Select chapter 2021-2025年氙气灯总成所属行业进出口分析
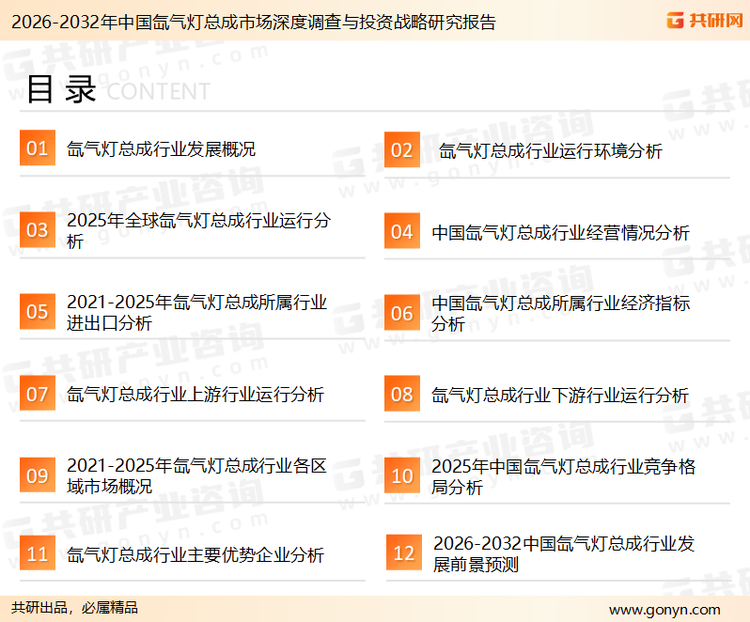The image size is (750, 622). point(197,312)
